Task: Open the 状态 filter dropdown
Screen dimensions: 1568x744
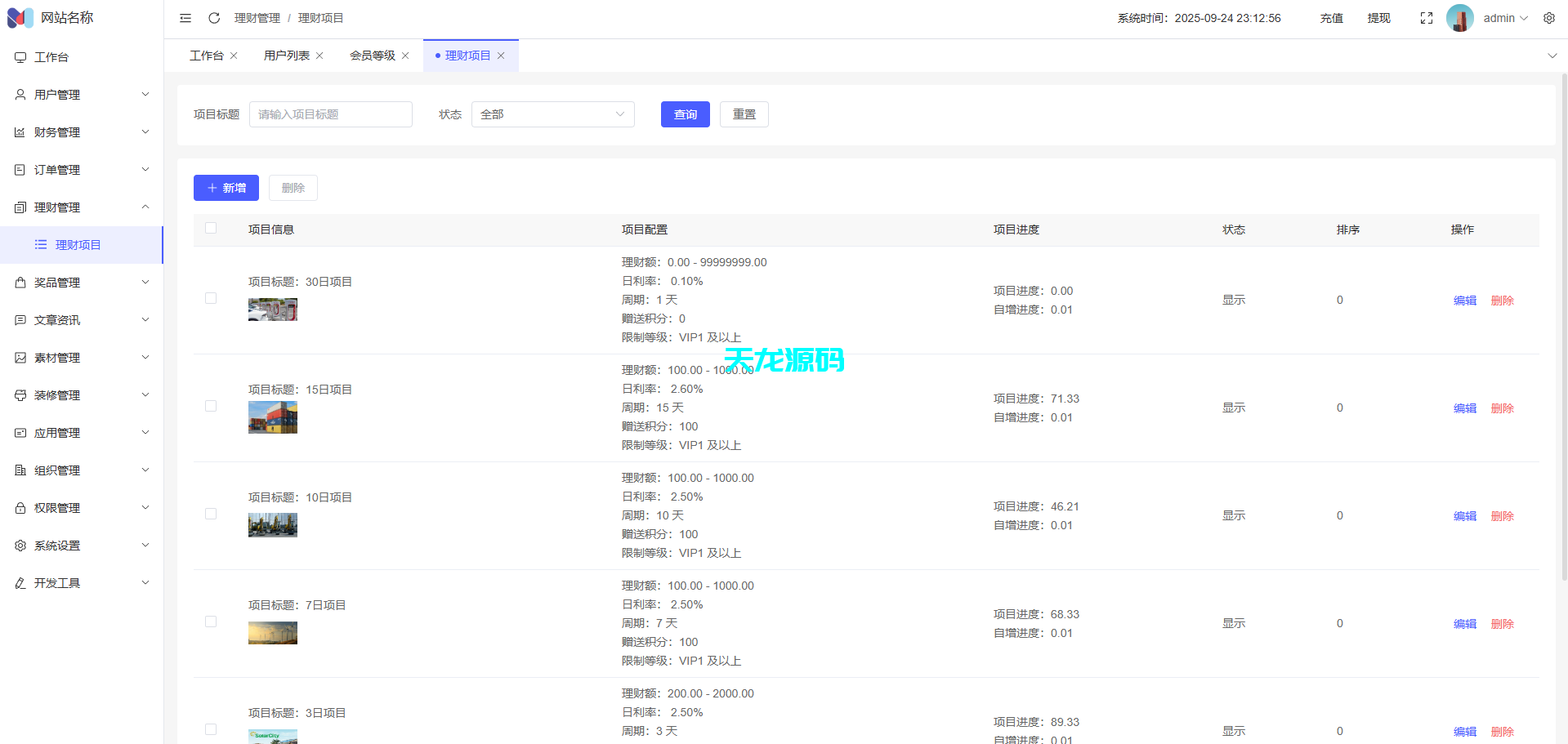Action: 552,114
